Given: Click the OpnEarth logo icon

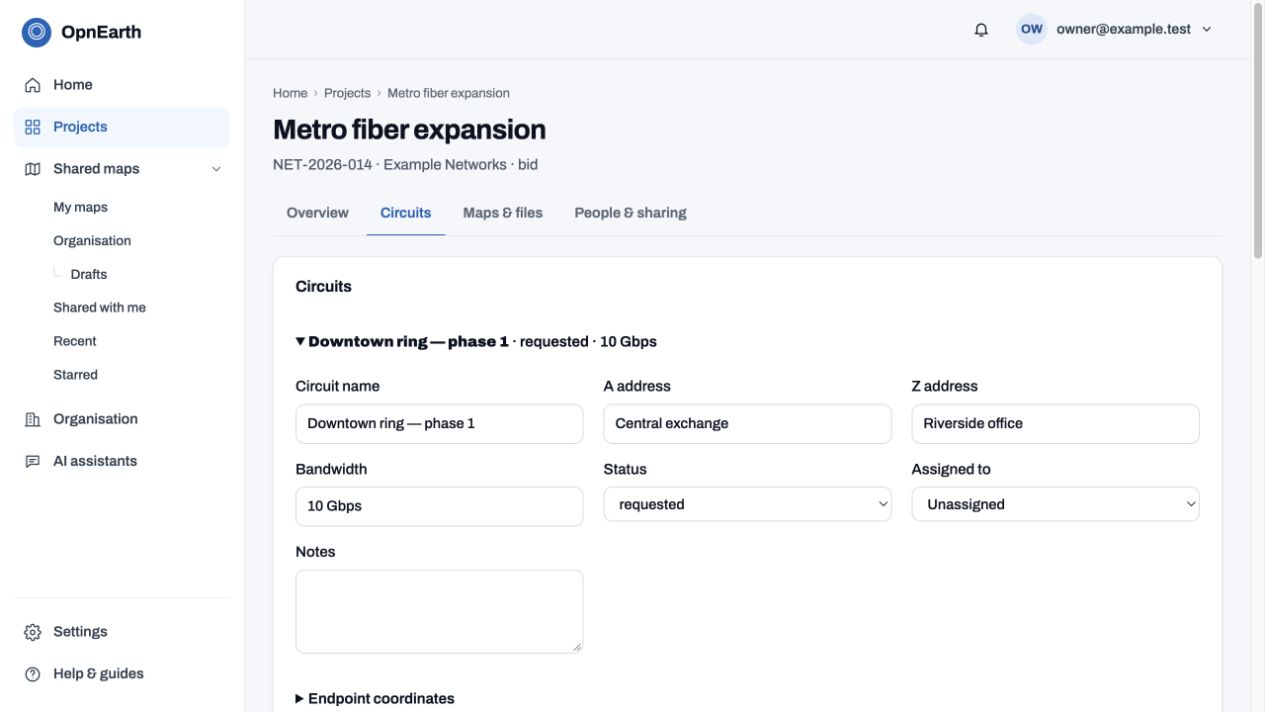Looking at the screenshot, I should pos(37,32).
